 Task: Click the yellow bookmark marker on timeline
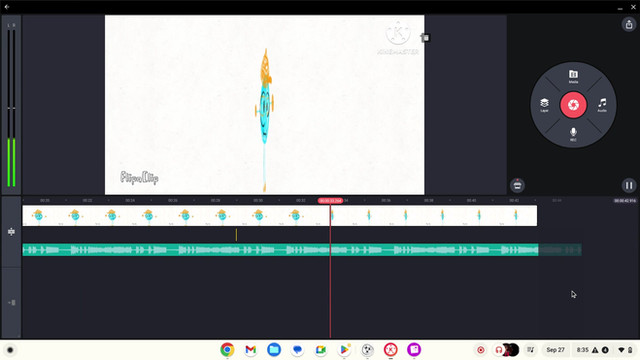click(x=236, y=235)
